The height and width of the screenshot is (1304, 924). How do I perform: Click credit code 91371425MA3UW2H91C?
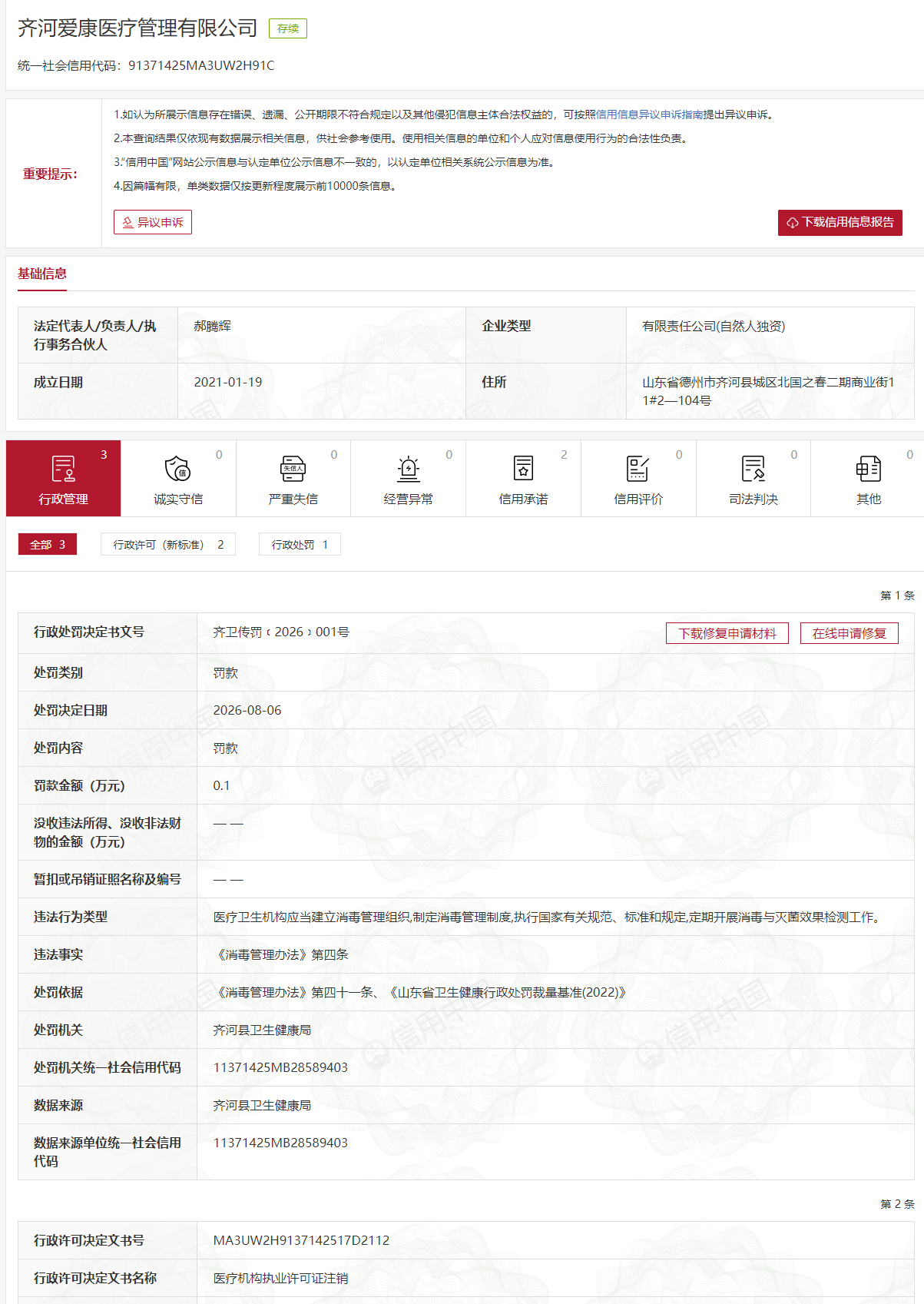pos(201,65)
